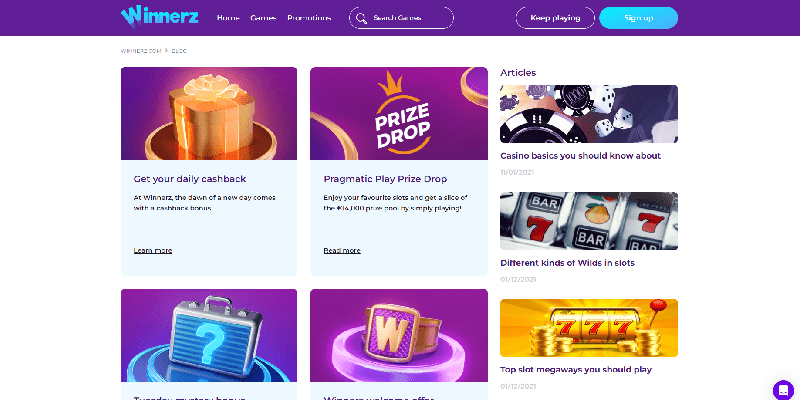Click the Search Games field
The height and width of the screenshot is (400, 800).
click(401, 18)
